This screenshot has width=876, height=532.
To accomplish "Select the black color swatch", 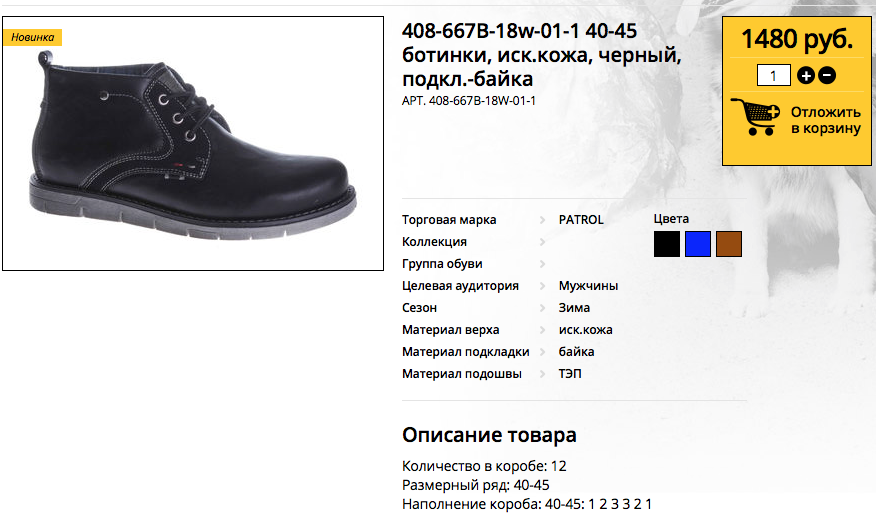I will [x=667, y=244].
